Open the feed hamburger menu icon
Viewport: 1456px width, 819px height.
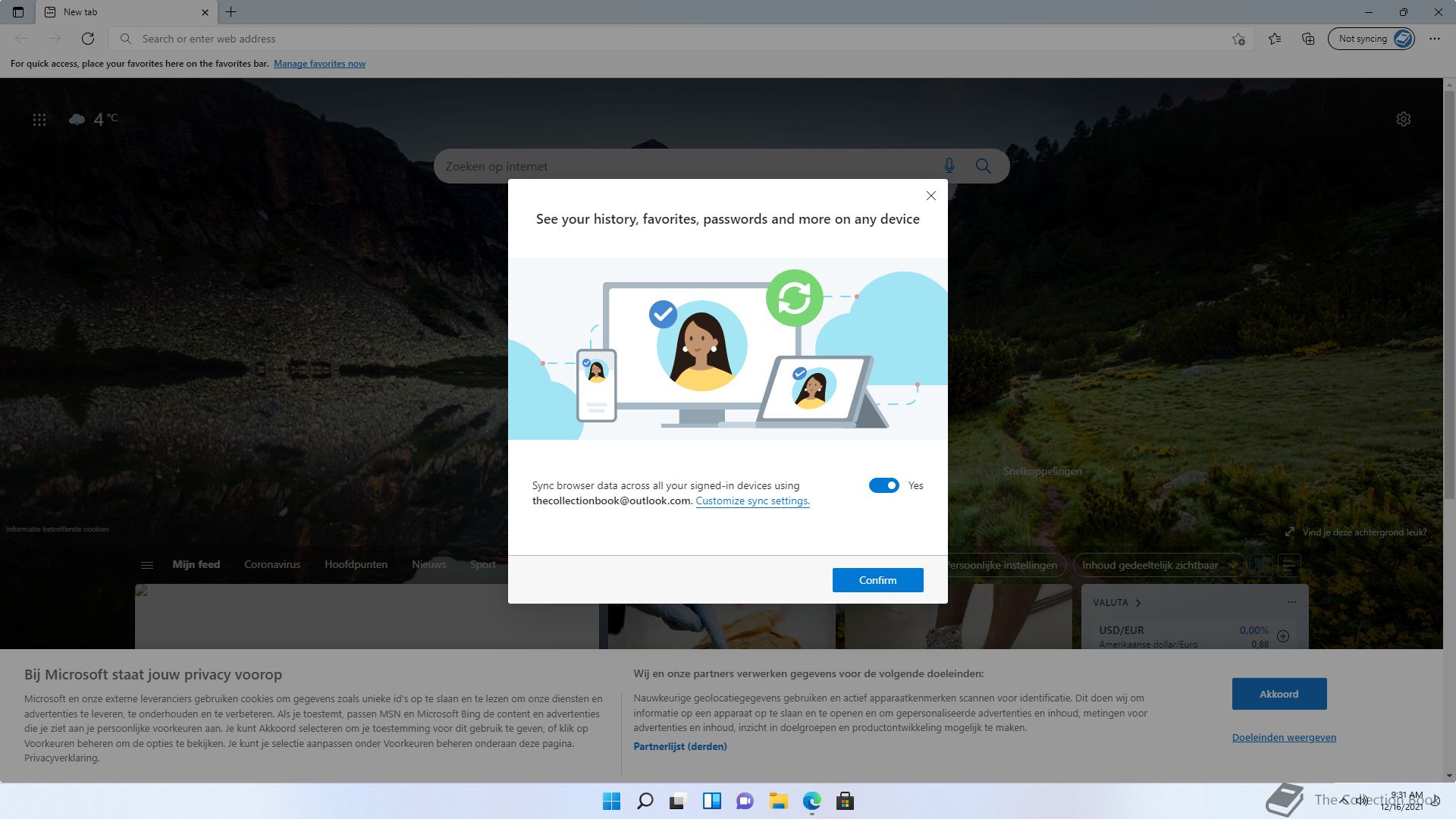click(147, 565)
